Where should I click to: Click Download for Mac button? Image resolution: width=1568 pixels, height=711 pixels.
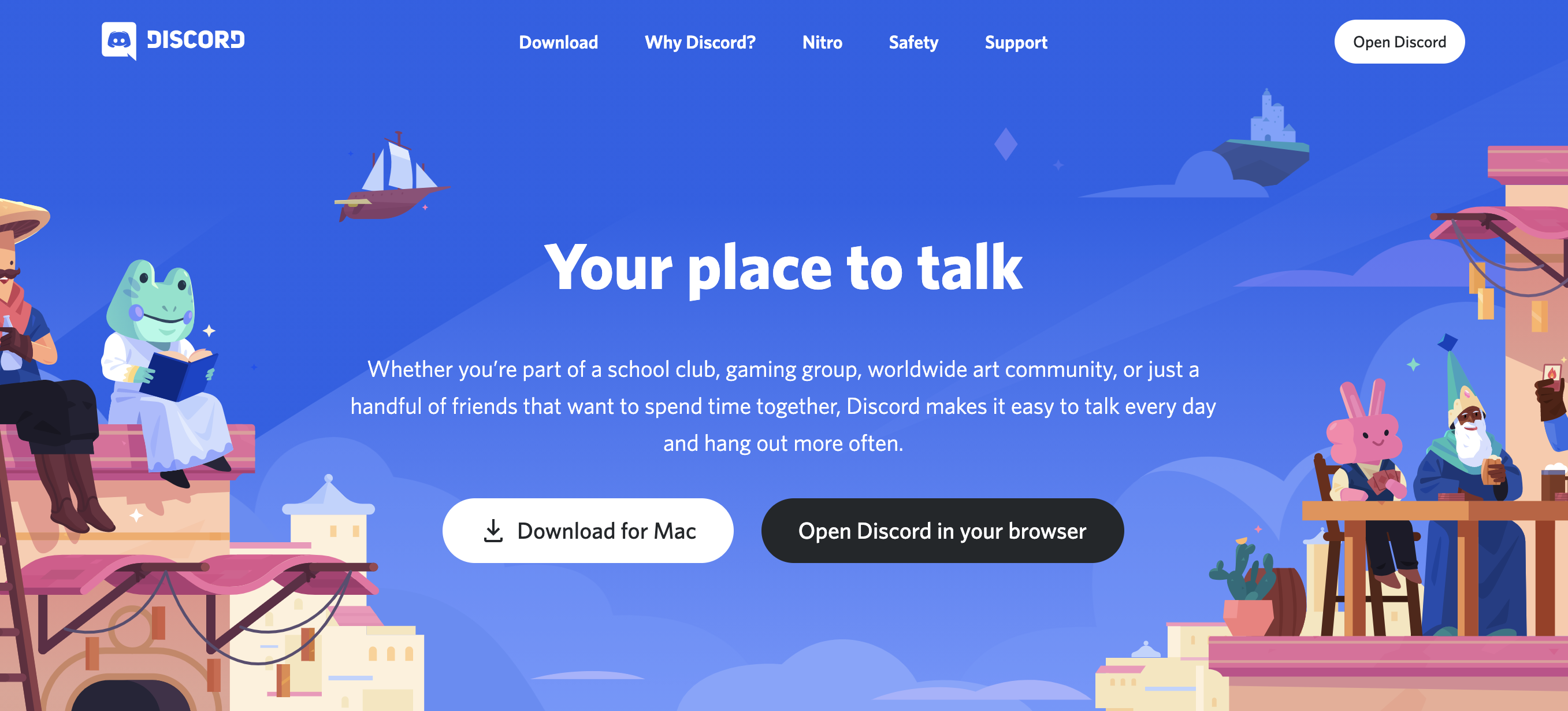(x=590, y=530)
